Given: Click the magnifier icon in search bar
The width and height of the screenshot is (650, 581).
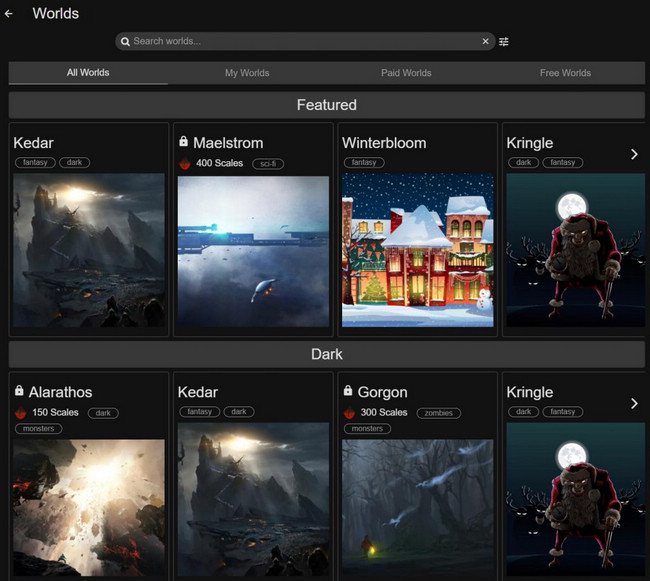Looking at the screenshot, I should click(125, 42).
